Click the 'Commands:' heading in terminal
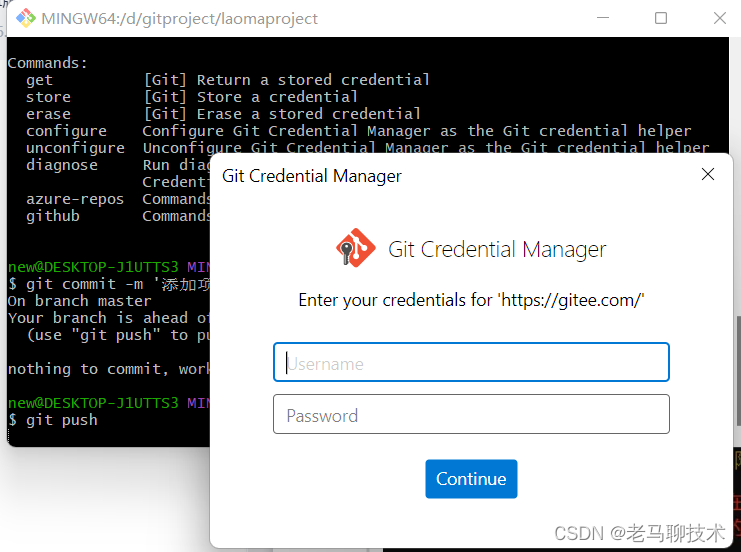Screen dimensions: 741x552 click(48, 63)
